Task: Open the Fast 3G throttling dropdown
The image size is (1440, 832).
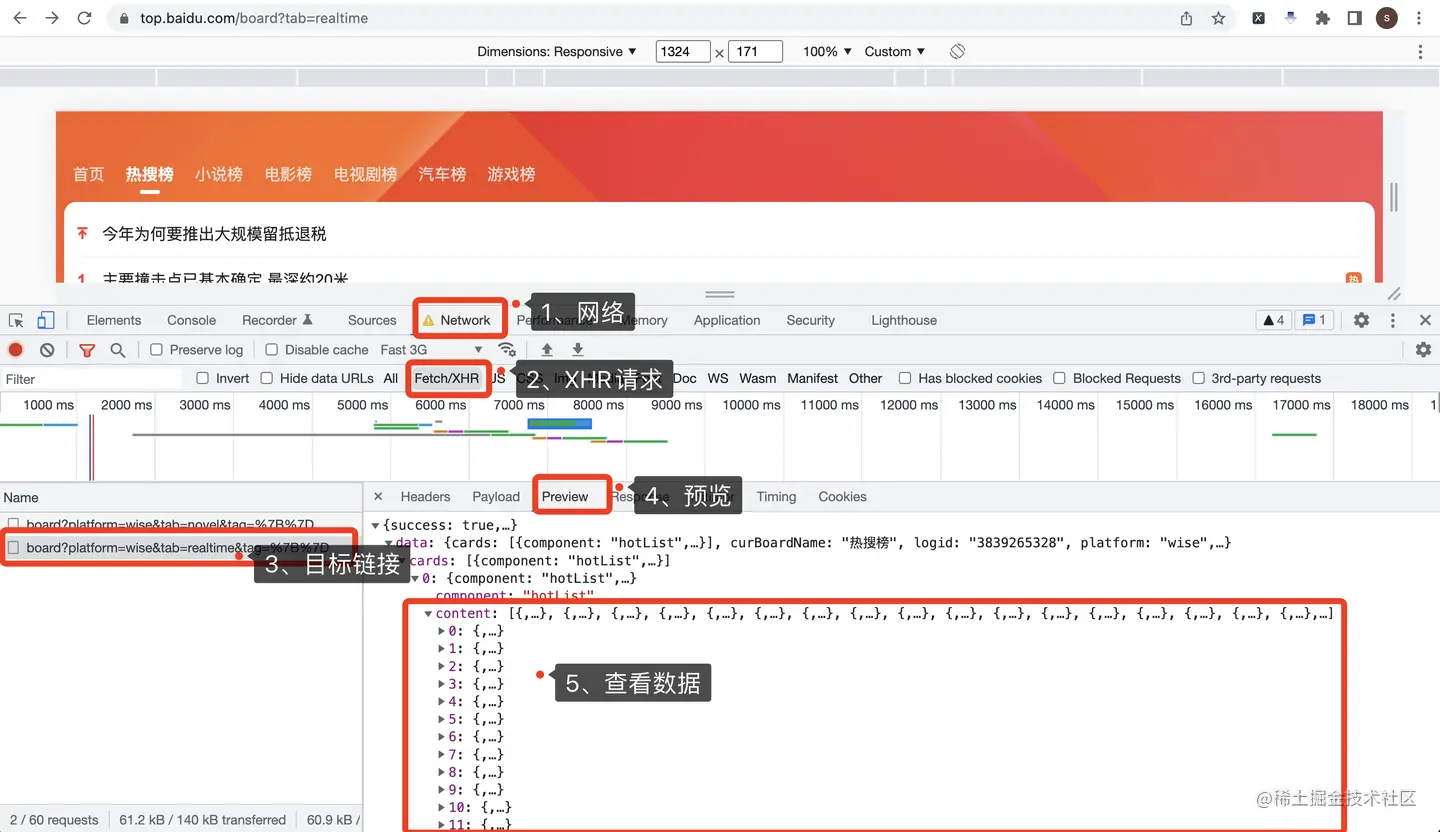Action: [432, 349]
